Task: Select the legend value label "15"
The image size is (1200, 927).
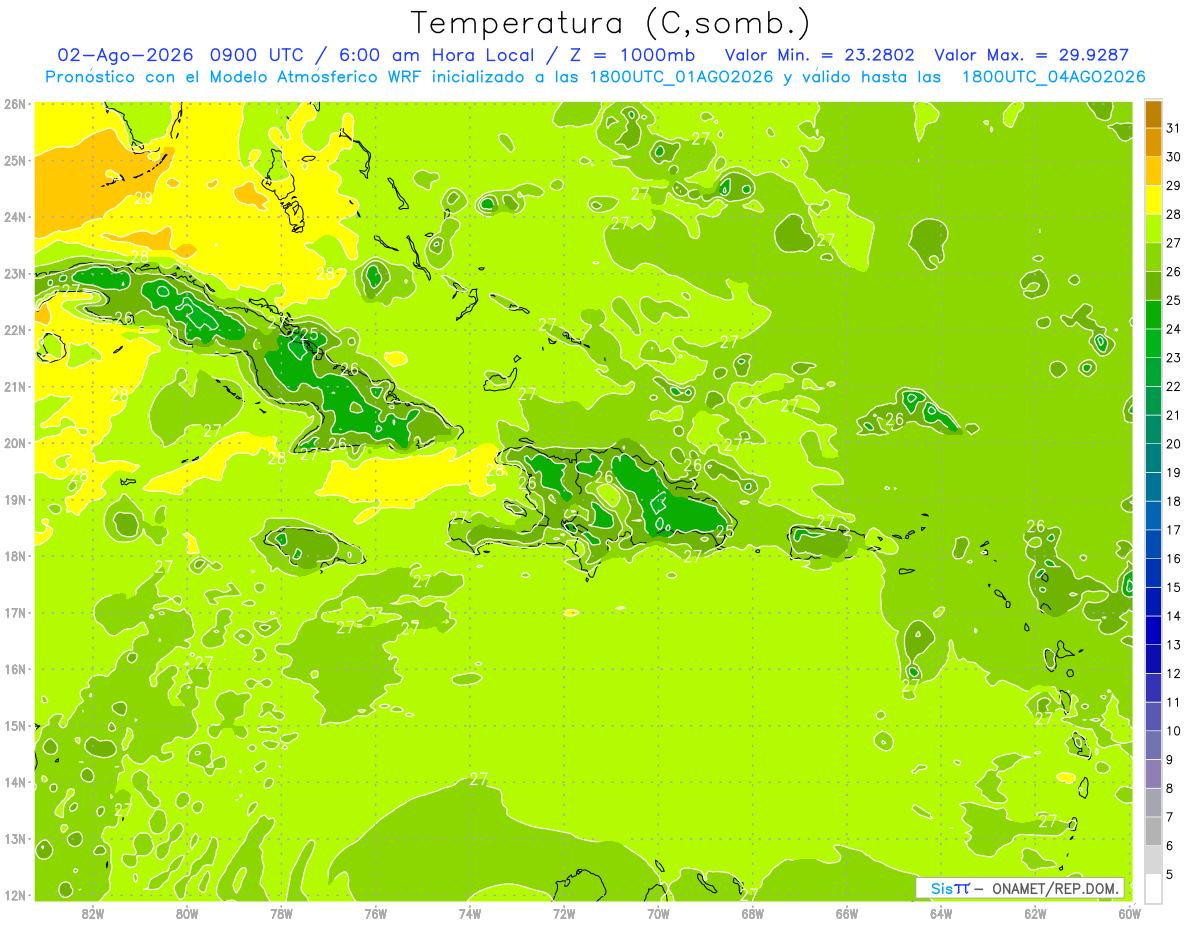Action: tap(1174, 588)
